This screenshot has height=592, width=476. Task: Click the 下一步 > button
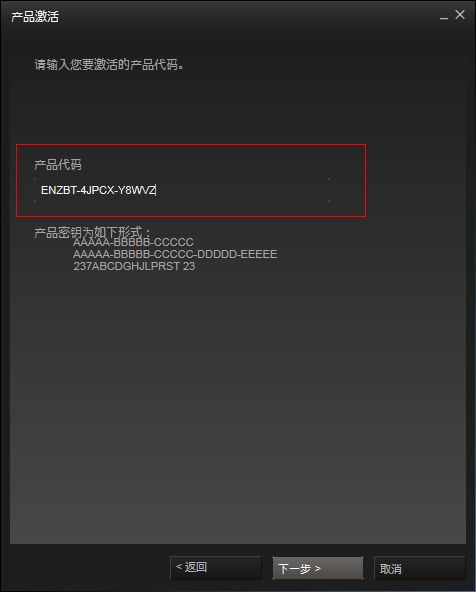click(x=318, y=568)
